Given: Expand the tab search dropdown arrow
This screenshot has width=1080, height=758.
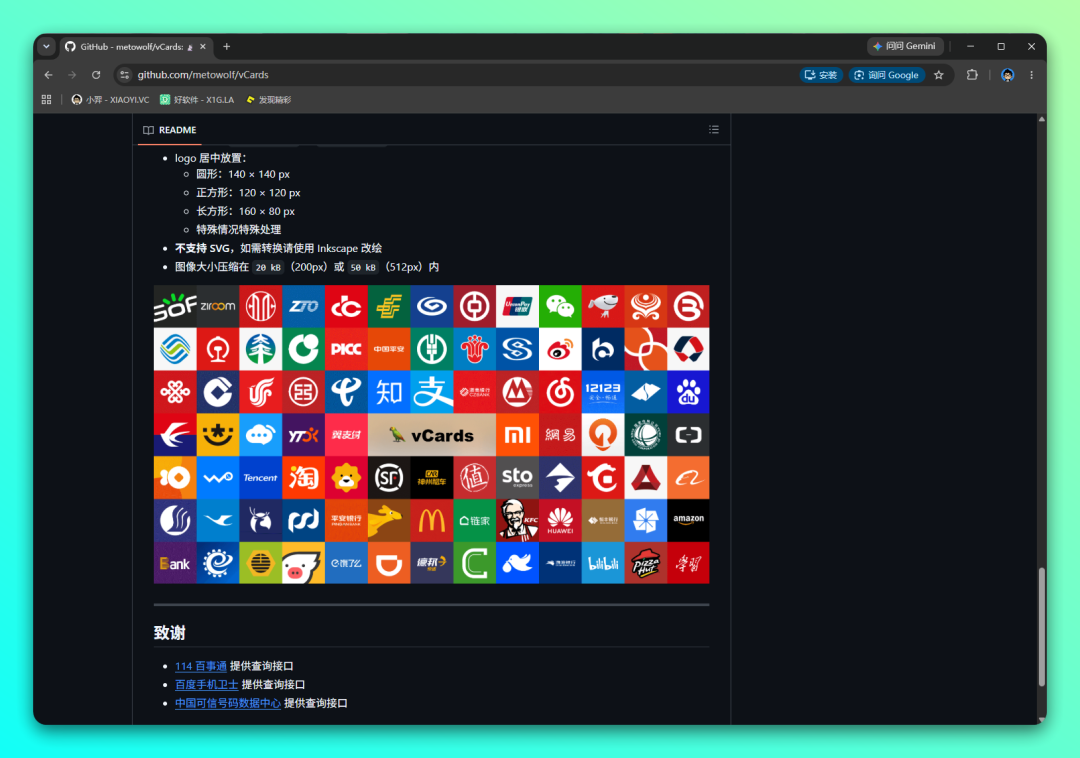Looking at the screenshot, I should [x=46, y=47].
